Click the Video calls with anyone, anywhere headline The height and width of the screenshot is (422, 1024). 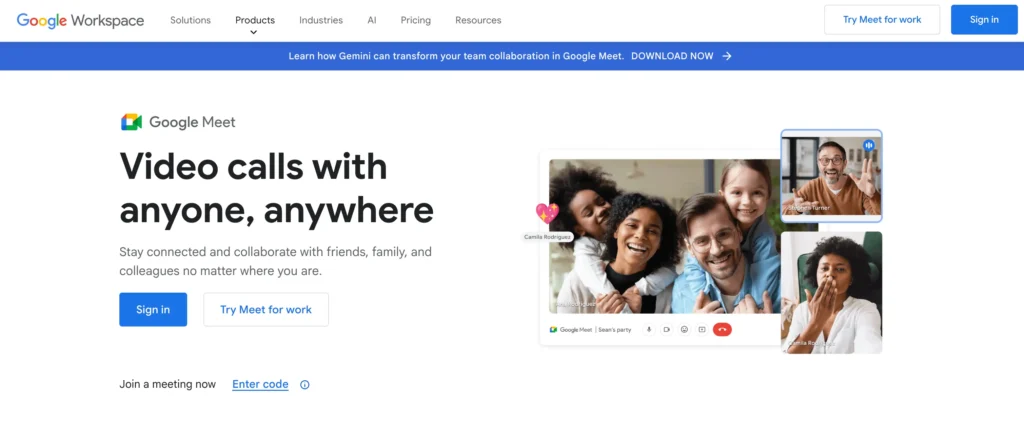coord(276,188)
